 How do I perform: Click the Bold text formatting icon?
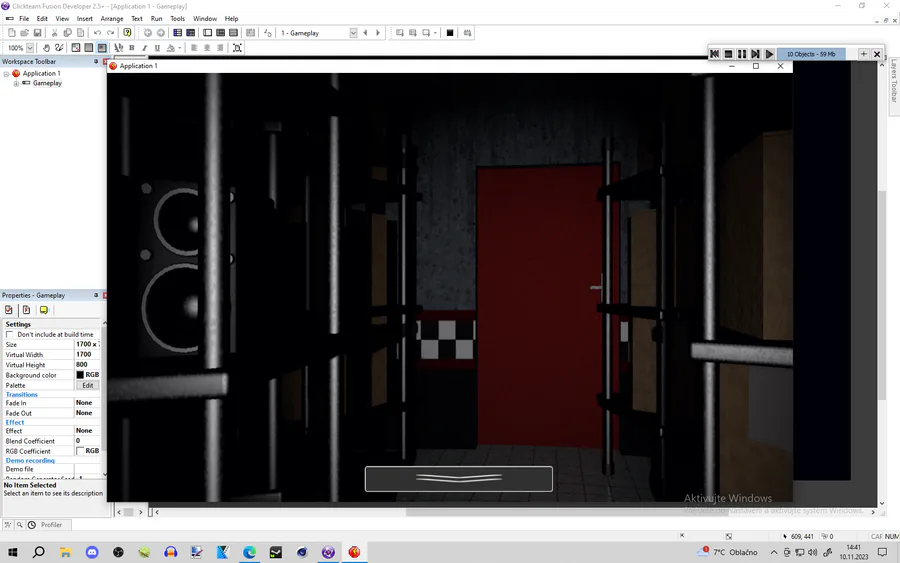click(x=131, y=48)
